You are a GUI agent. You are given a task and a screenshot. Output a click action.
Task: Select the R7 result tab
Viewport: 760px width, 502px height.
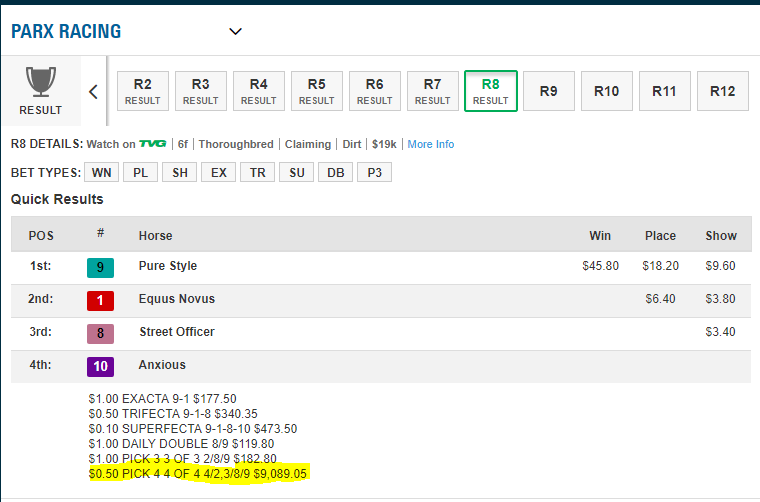433,91
